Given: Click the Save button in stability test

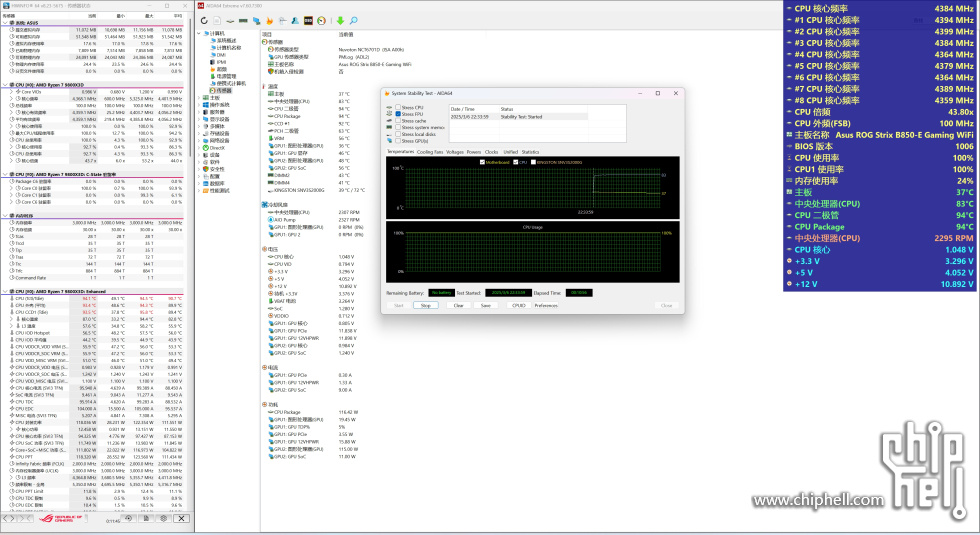Looking at the screenshot, I should tap(486, 306).
